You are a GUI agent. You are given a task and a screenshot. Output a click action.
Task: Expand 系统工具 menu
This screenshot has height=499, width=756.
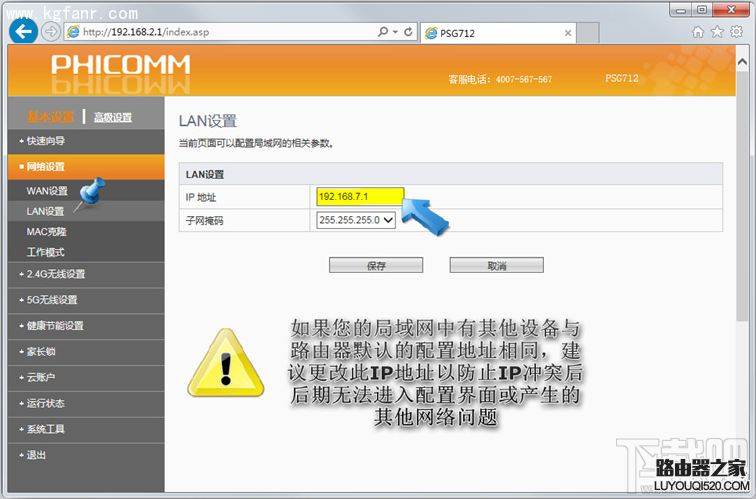86,429
